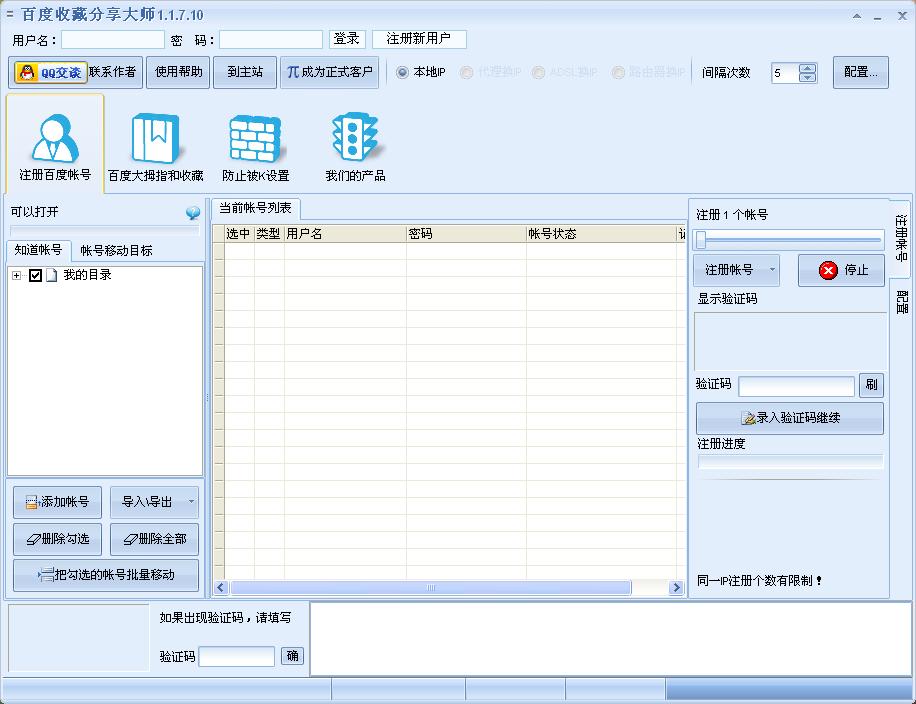Select the 本地IP radio button
The width and height of the screenshot is (916, 704).
(x=402, y=72)
